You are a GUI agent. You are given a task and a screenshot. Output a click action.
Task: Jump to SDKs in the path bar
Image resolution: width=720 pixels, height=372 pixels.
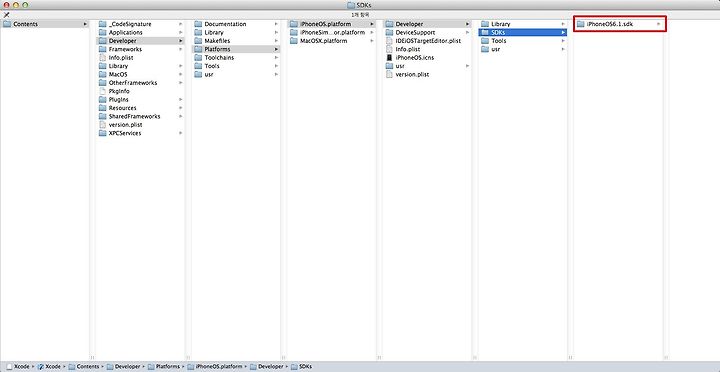tap(301, 366)
